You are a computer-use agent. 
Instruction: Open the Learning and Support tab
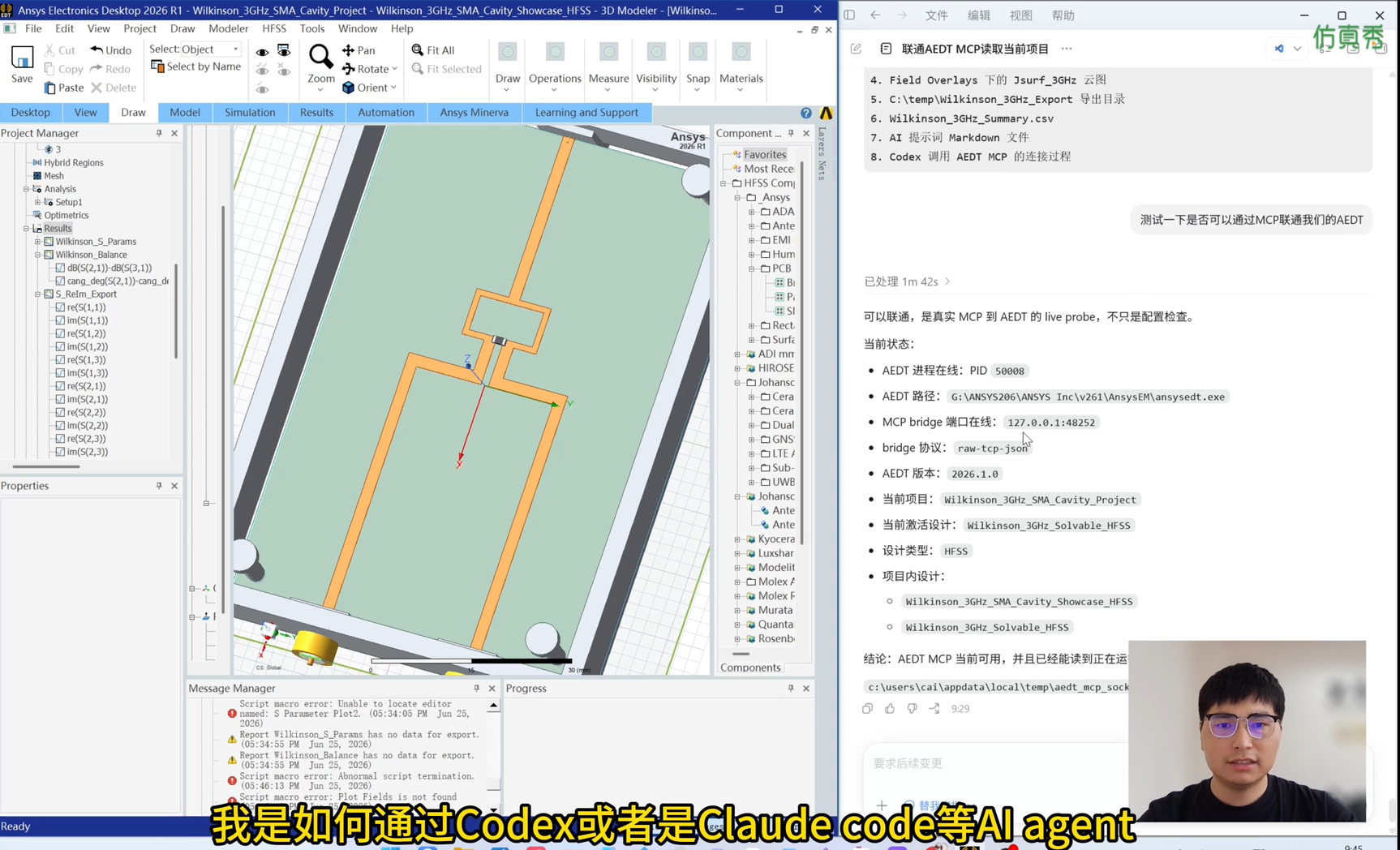(x=586, y=113)
